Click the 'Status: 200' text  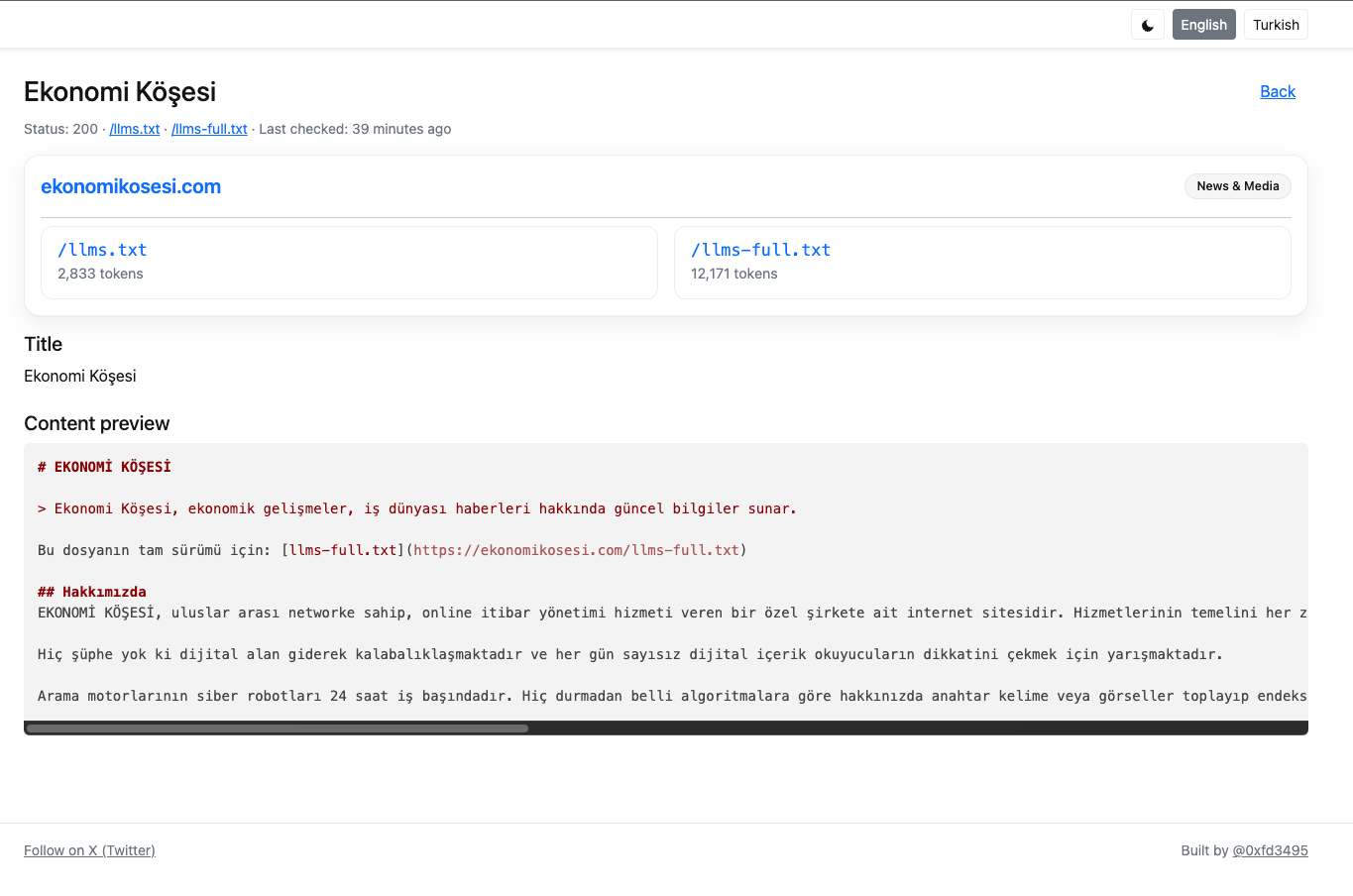pyautogui.click(x=60, y=129)
